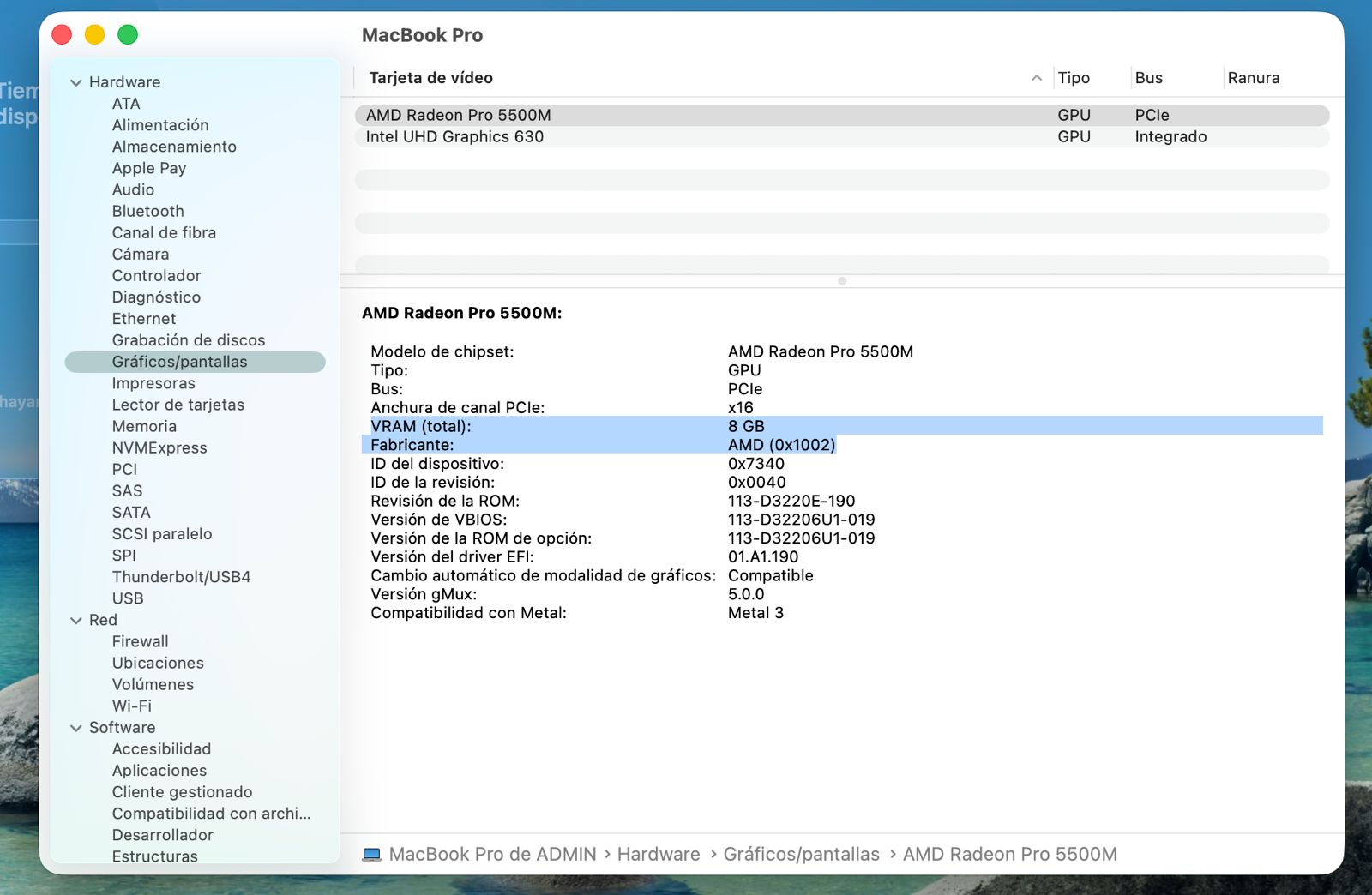The width and height of the screenshot is (1372, 895).
Task: Open Aplicaciones under Software
Action: click(x=159, y=771)
